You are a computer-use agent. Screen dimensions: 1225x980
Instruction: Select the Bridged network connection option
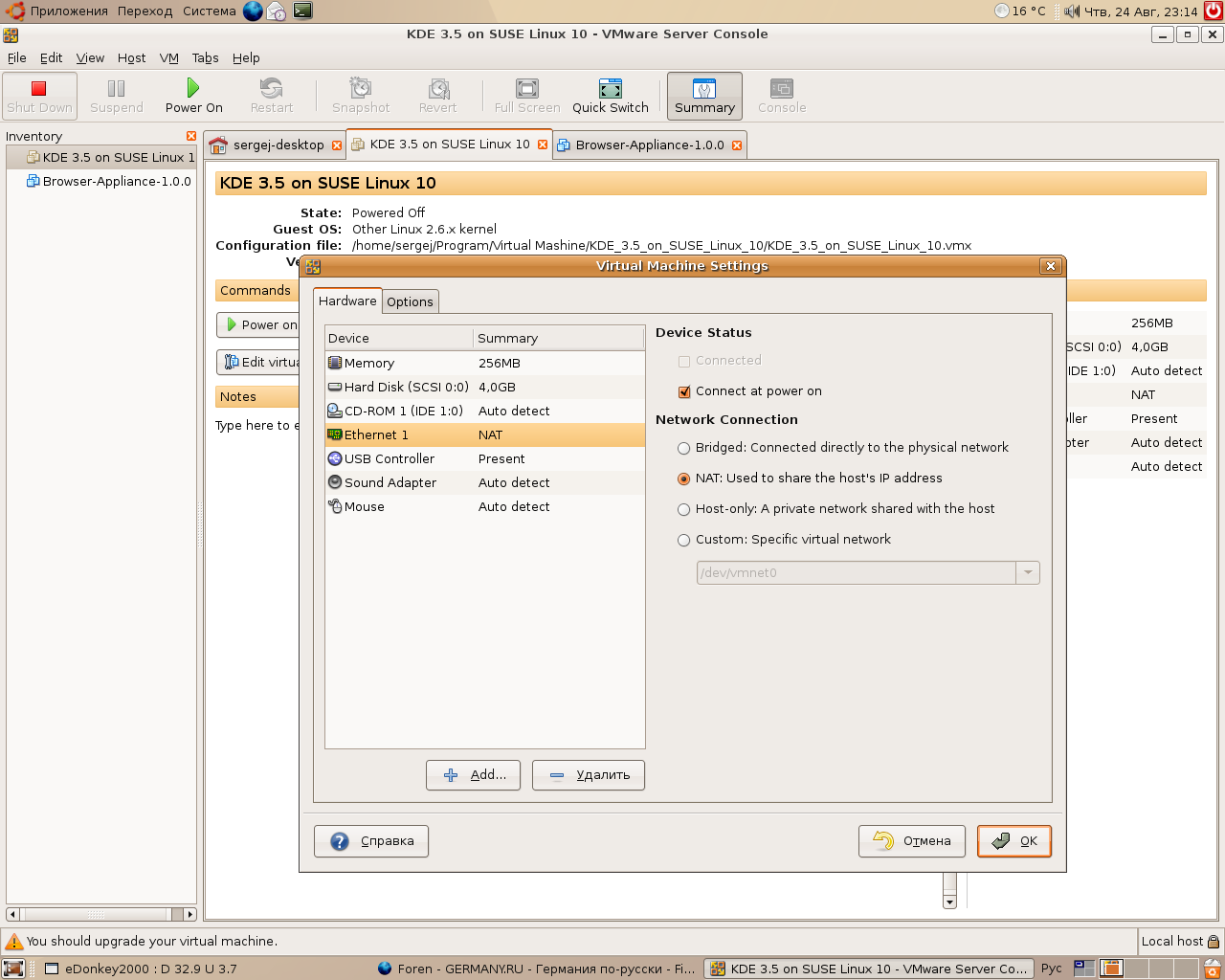pos(684,448)
